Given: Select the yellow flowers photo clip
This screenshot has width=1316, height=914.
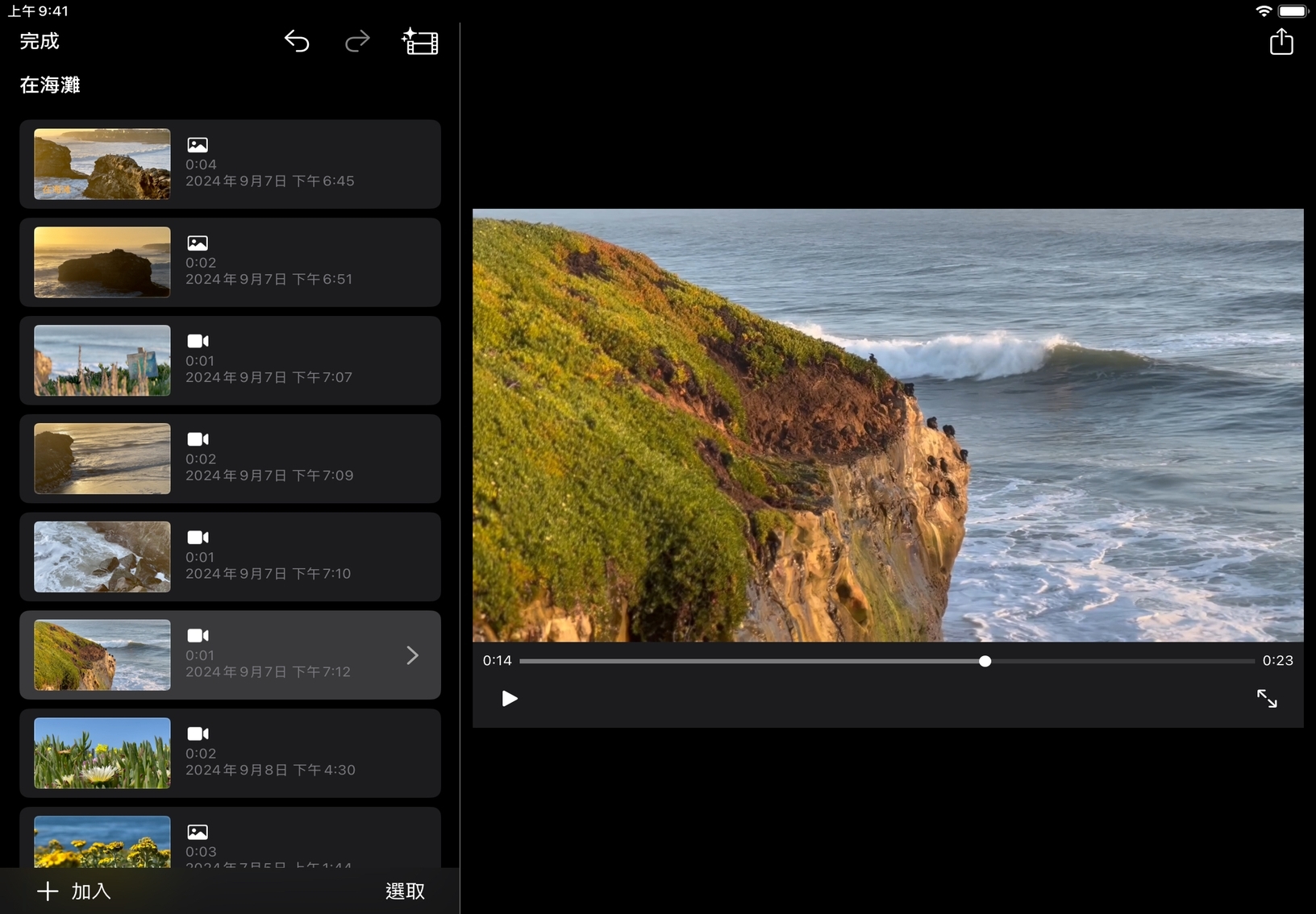Looking at the screenshot, I should 102,841.
